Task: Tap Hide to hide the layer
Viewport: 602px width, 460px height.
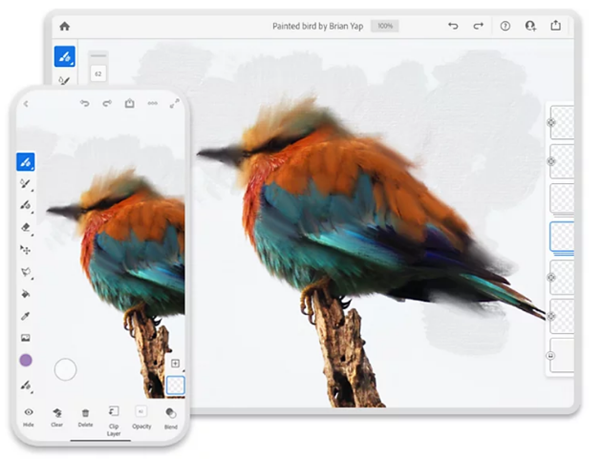Action: 28,417
